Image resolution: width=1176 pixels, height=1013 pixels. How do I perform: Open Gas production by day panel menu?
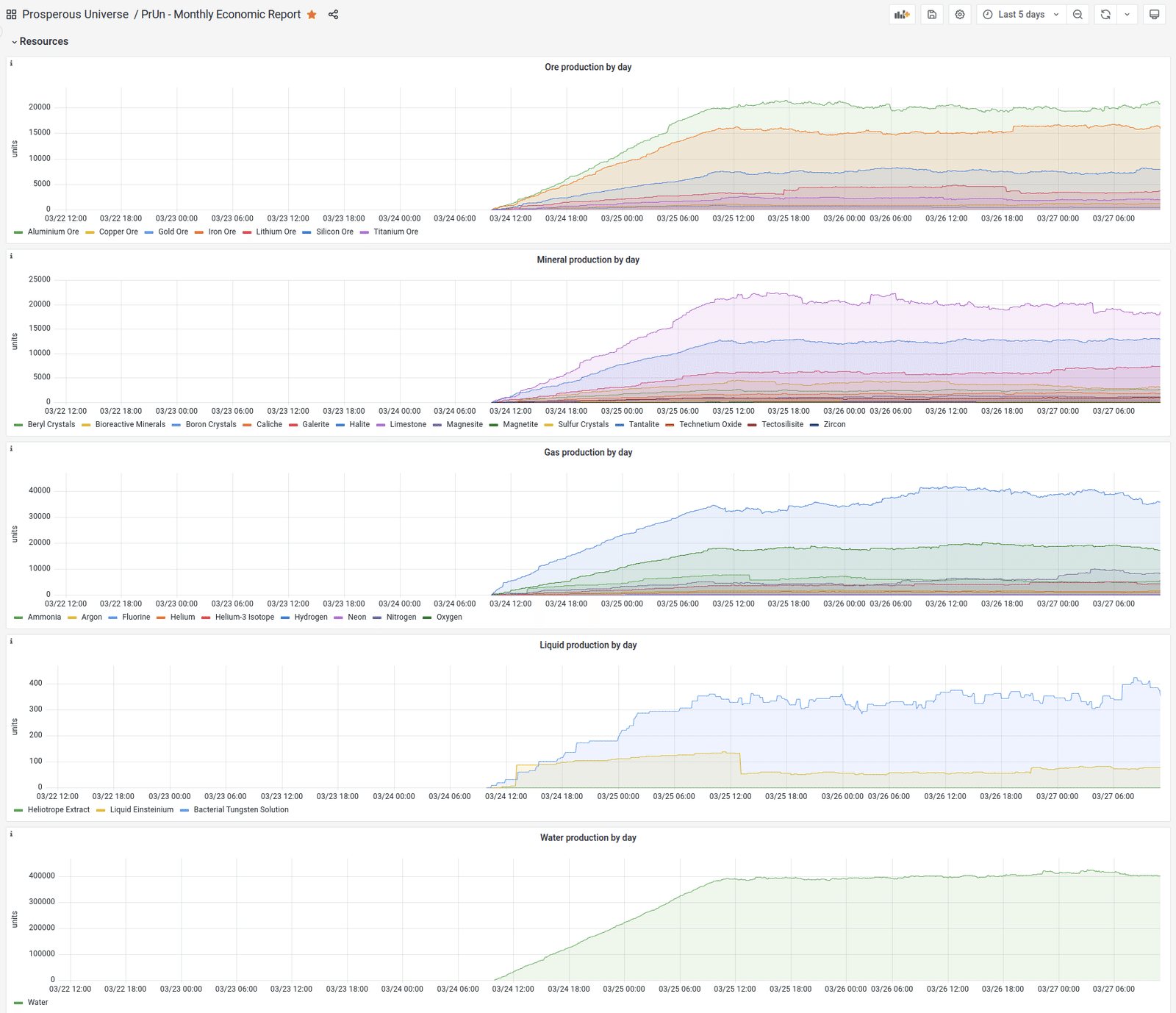[x=588, y=452]
